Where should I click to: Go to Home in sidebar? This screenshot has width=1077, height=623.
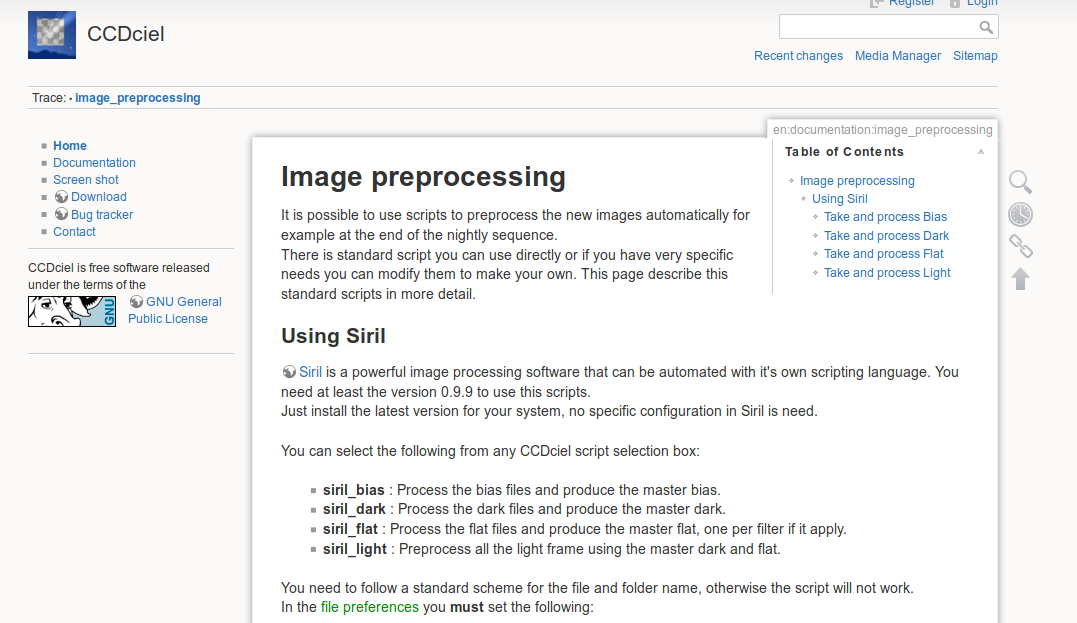pyautogui.click(x=70, y=146)
